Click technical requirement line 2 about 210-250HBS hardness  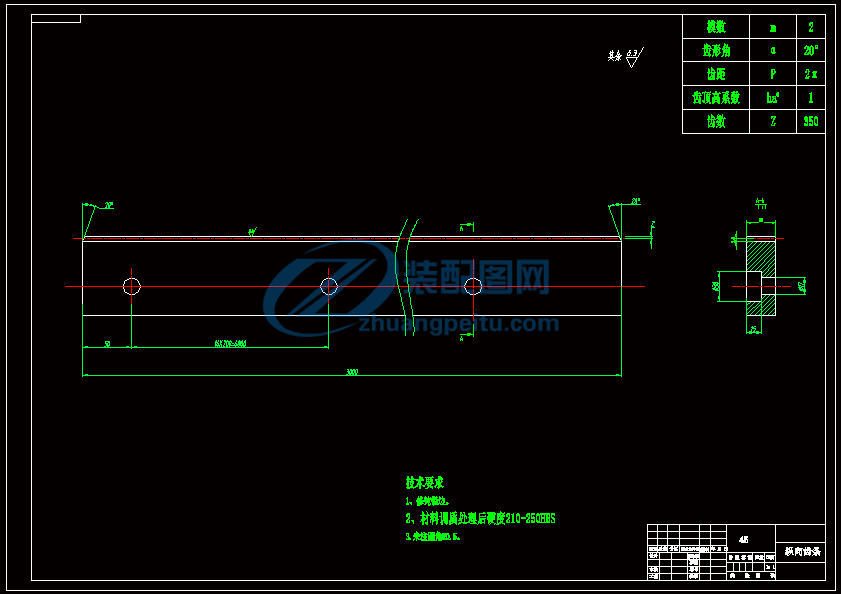coord(481,518)
